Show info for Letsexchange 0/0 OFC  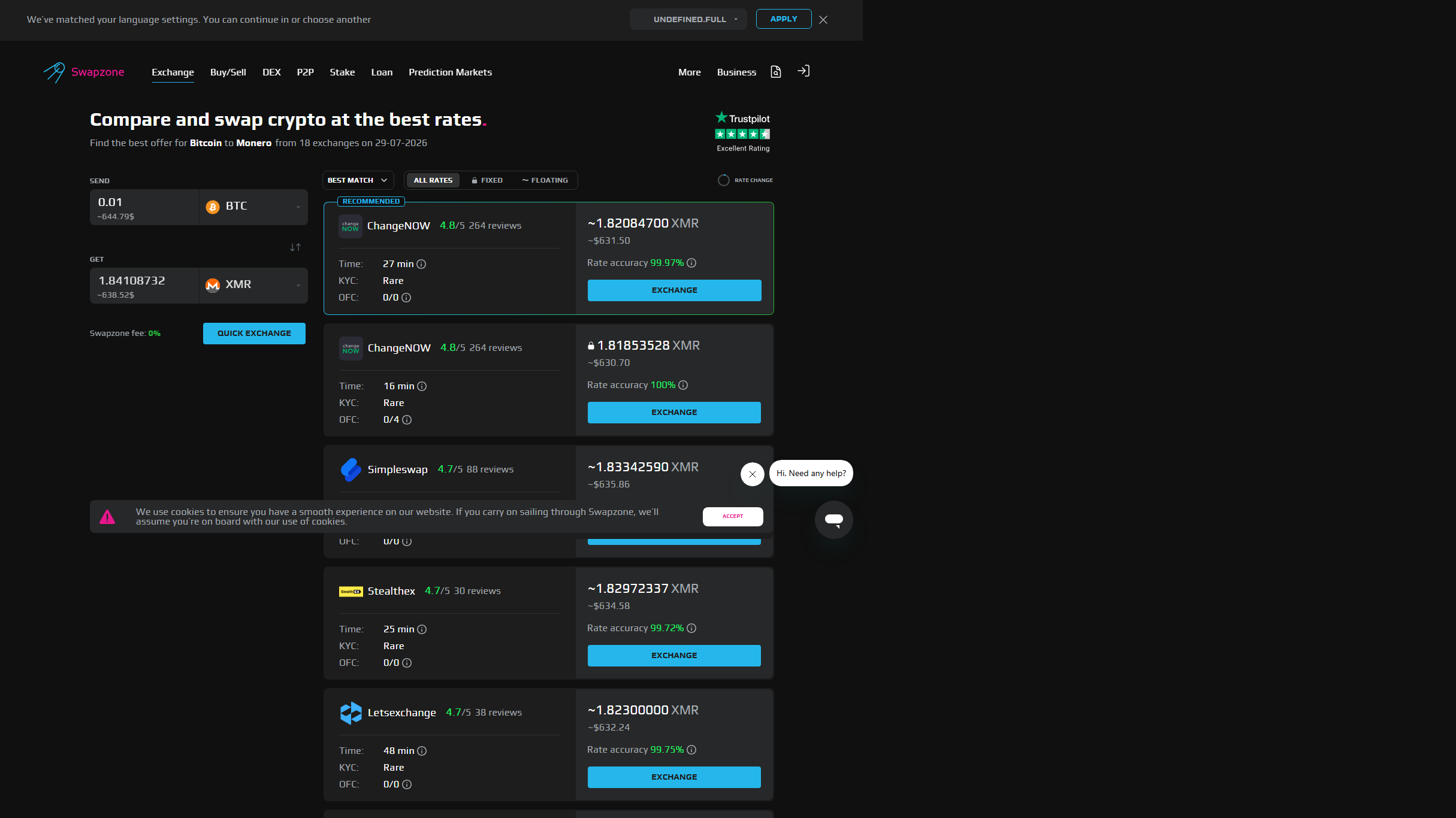click(407, 784)
